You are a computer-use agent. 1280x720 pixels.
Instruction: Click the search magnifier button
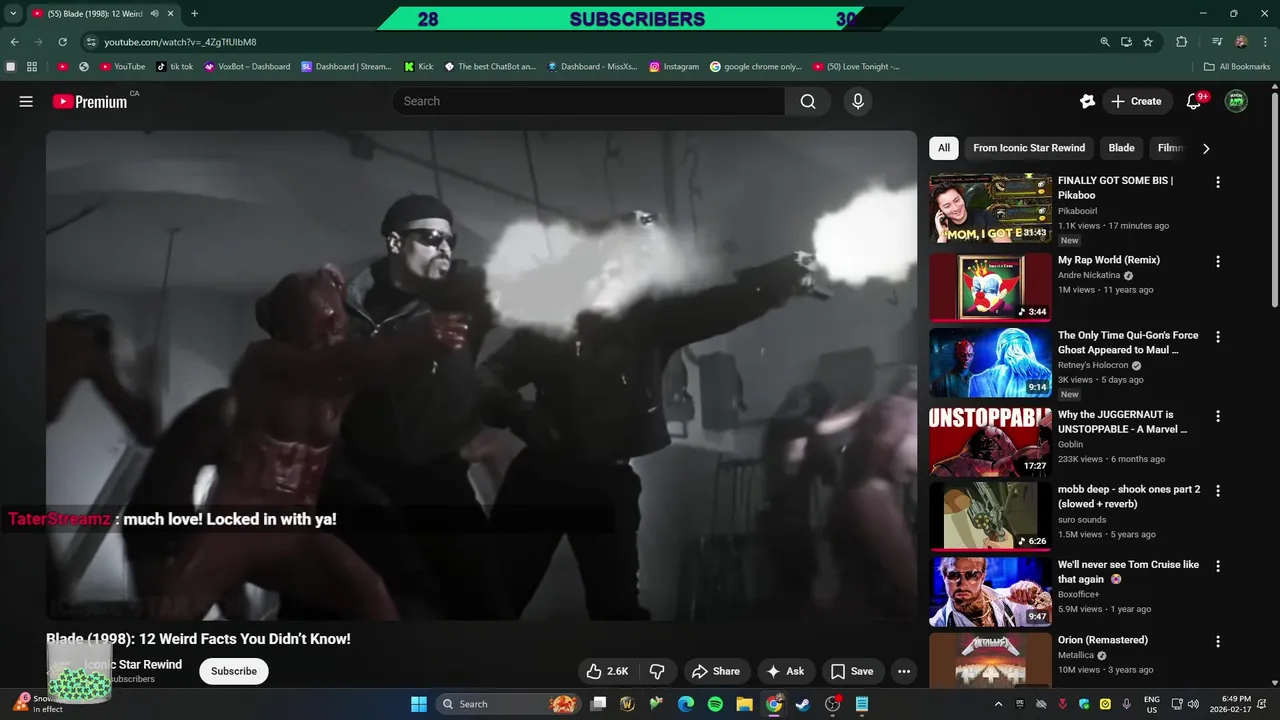(x=808, y=101)
